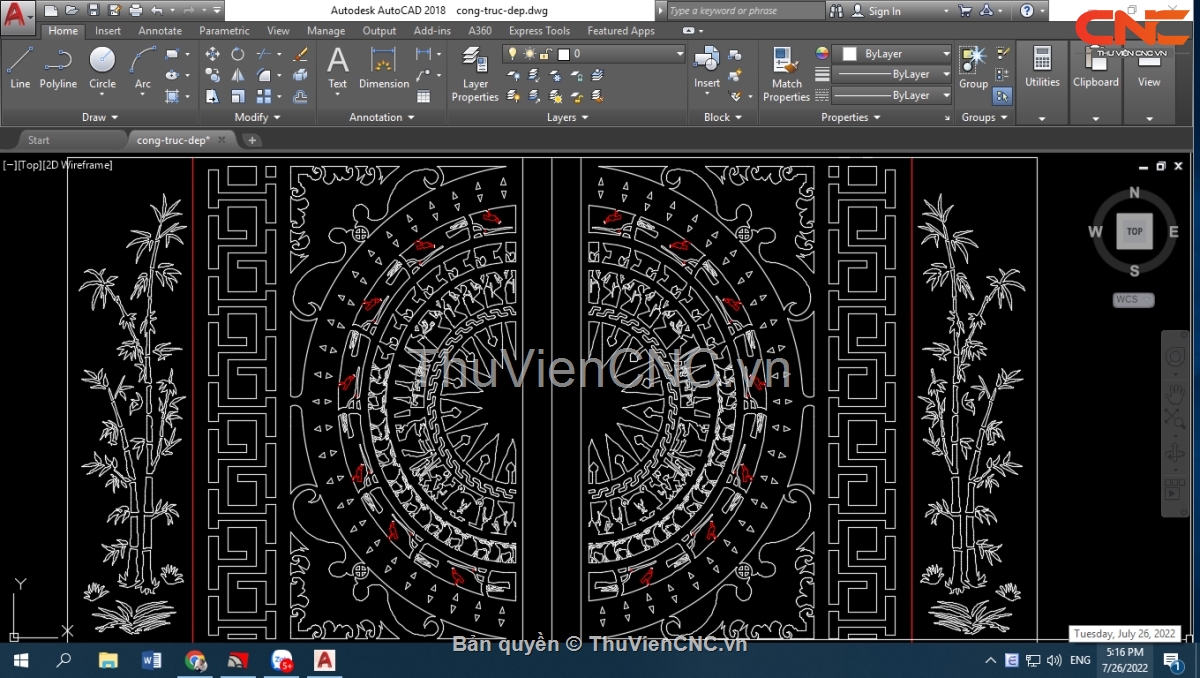The height and width of the screenshot is (678, 1200).
Task: Expand the Block panel
Action: coord(723,117)
